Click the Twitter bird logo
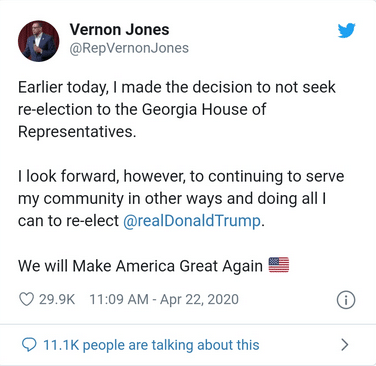The image size is (376, 366). [346, 30]
